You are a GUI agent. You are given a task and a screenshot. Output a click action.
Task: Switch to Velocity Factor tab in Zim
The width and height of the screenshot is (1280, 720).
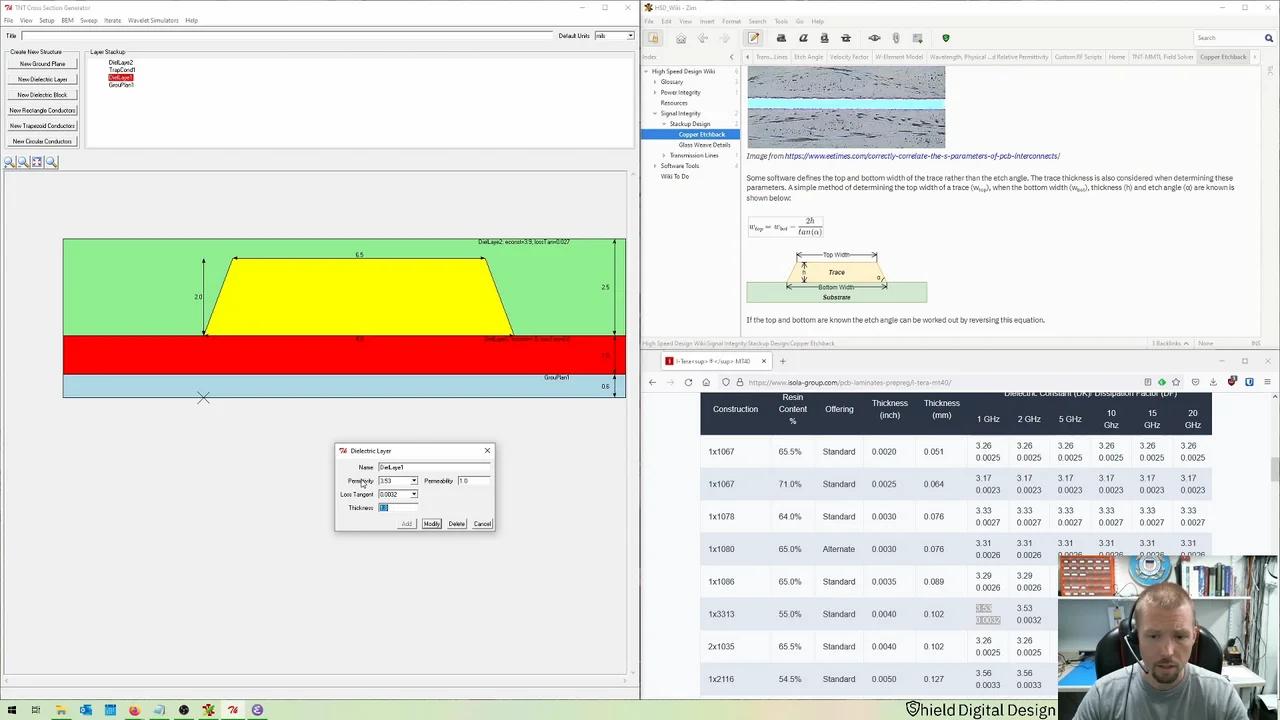pos(849,57)
